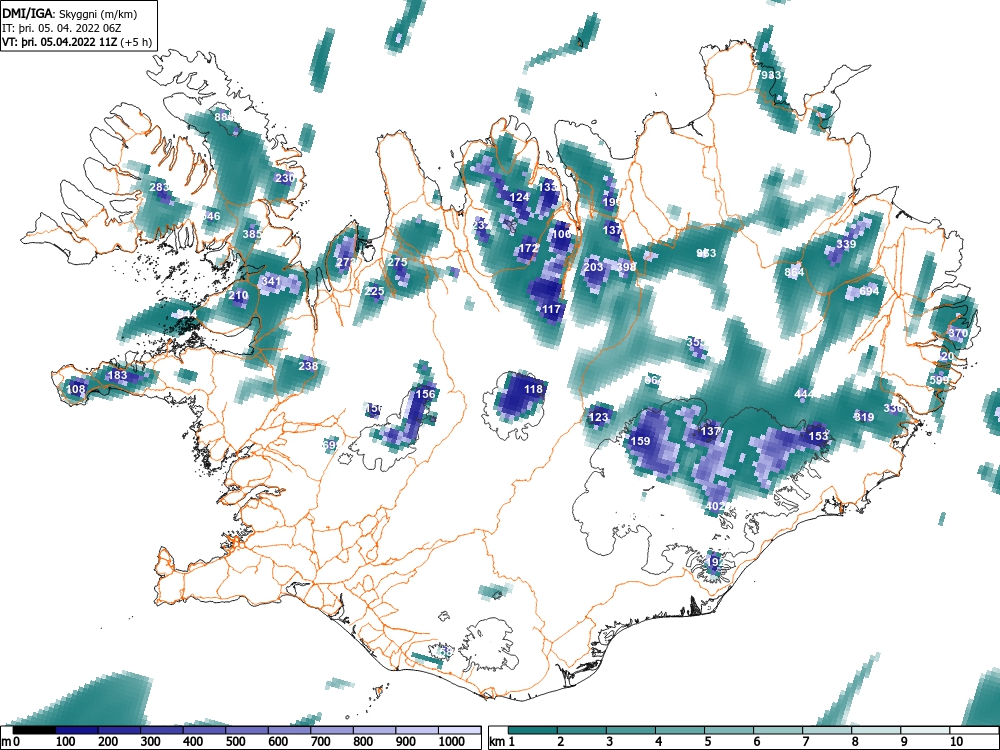Click the title text 'DMI/IGA: Skyggni (m/km)'
Viewport: 1000px width, 750px height.
(x=70, y=14)
